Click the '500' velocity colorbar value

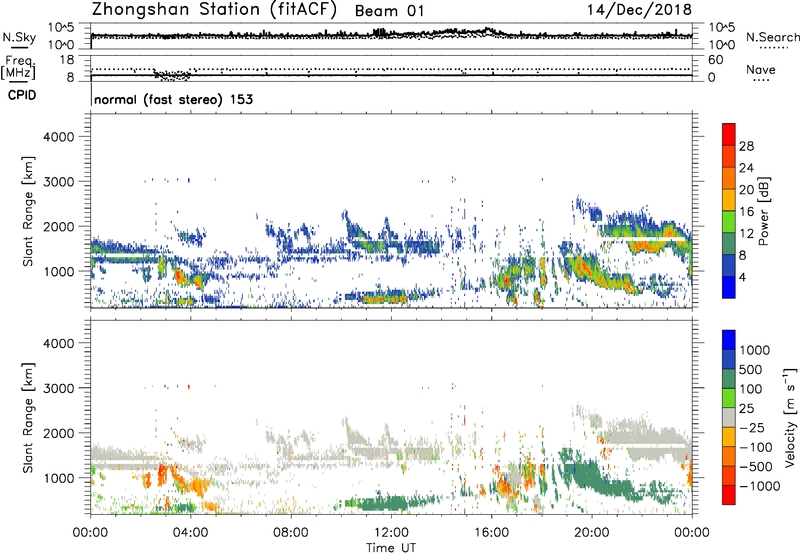pyautogui.click(x=751, y=370)
